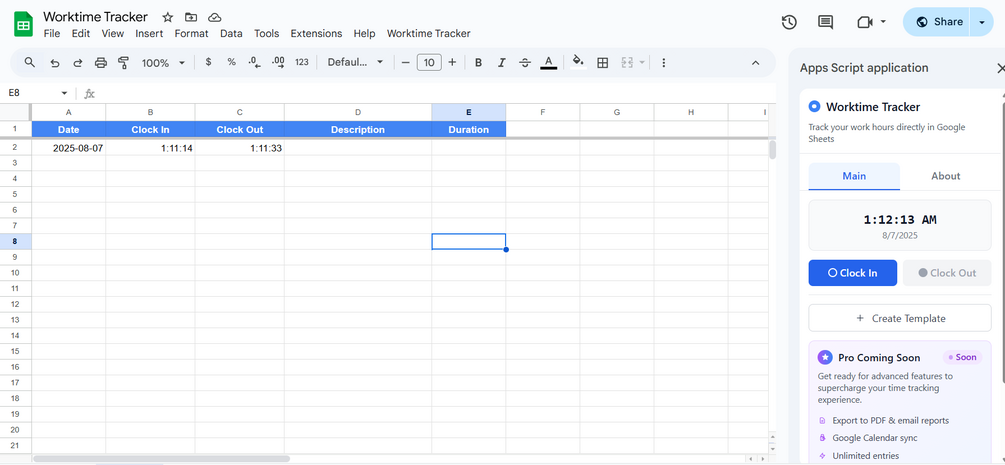The image size is (1005, 465).
Task: Click the Clock Out button
Action: click(x=947, y=273)
